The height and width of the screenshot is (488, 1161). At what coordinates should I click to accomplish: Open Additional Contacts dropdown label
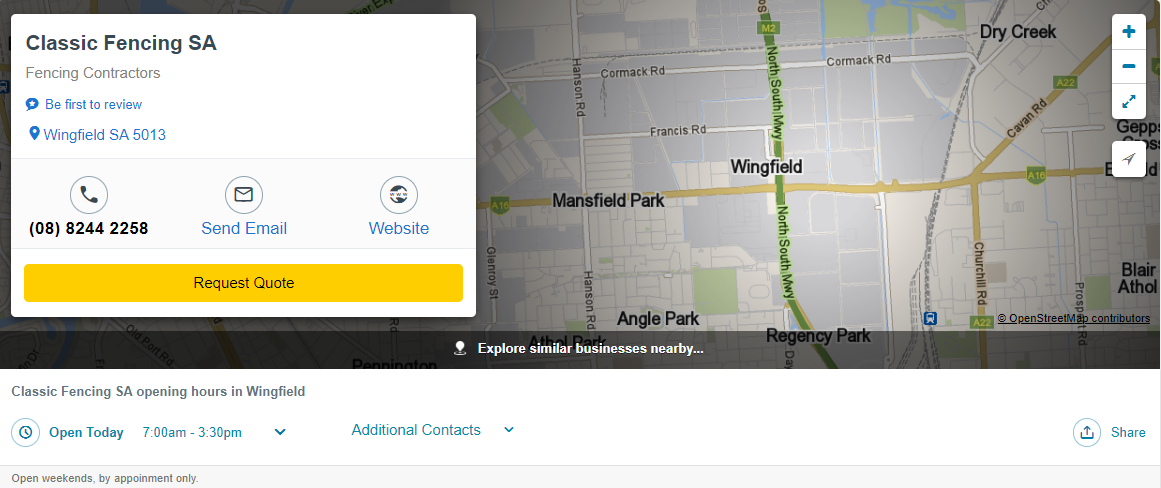416,429
